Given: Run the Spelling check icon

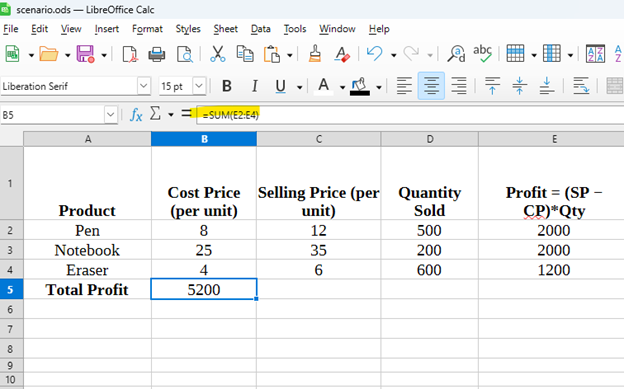Looking at the screenshot, I should tap(482, 54).
